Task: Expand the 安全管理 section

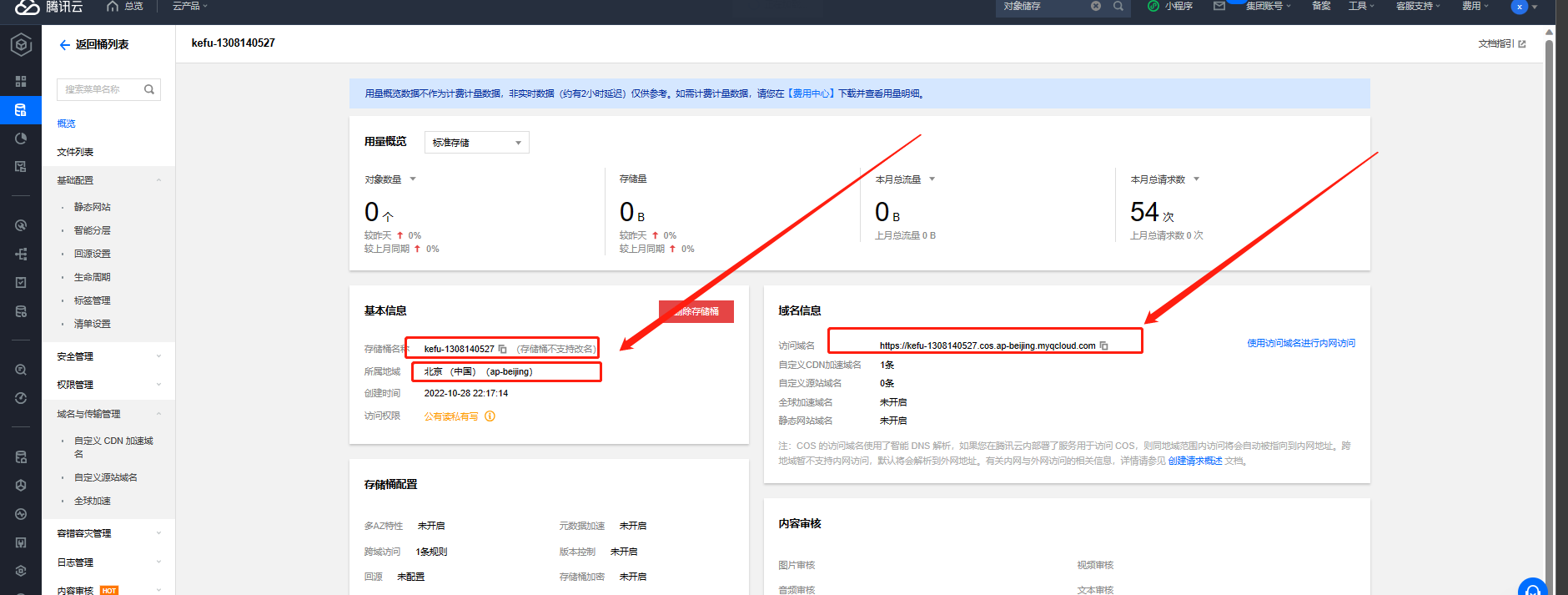Action: pos(108,356)
